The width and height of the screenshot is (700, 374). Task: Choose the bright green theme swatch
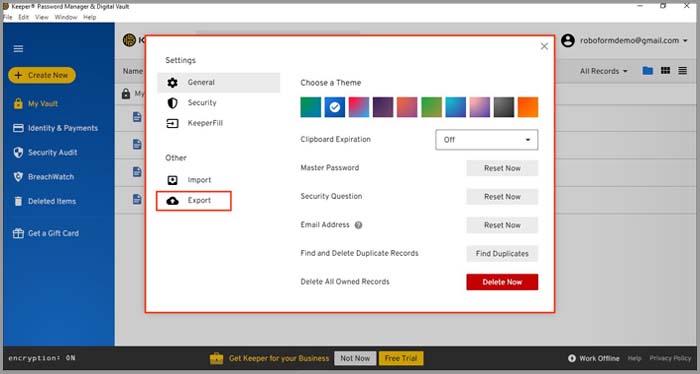(431, 107)
